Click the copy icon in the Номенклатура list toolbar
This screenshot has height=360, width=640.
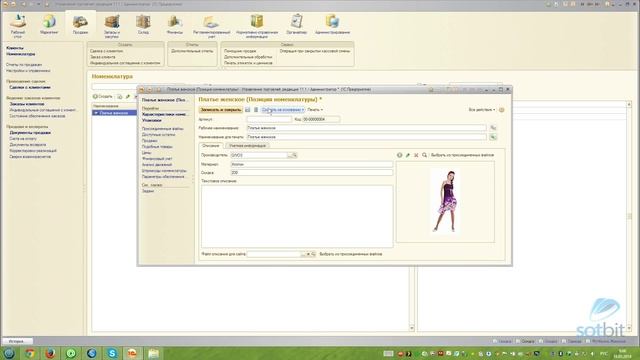pos(120,97)
